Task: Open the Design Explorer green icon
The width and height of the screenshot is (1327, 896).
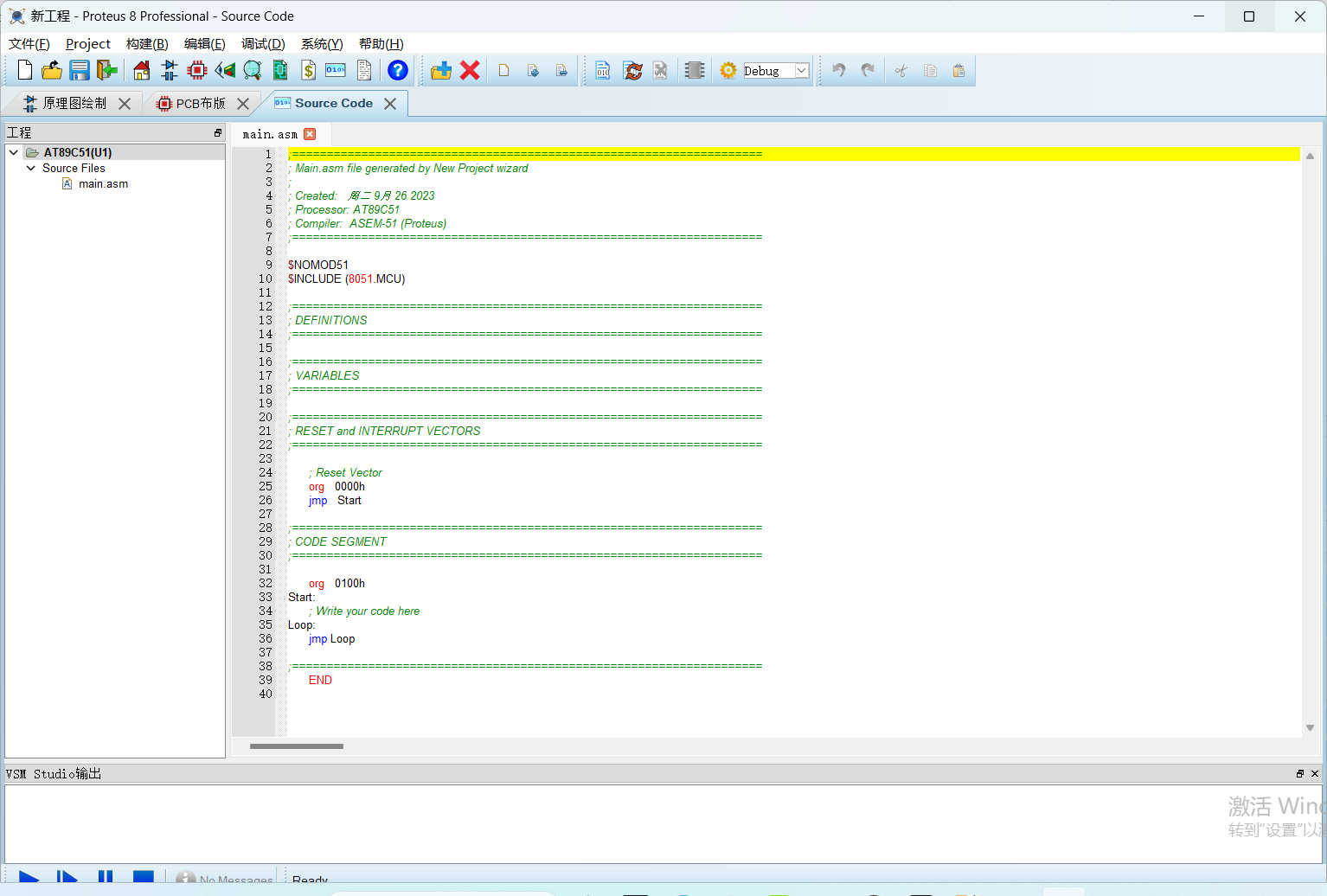Action: 280,70
